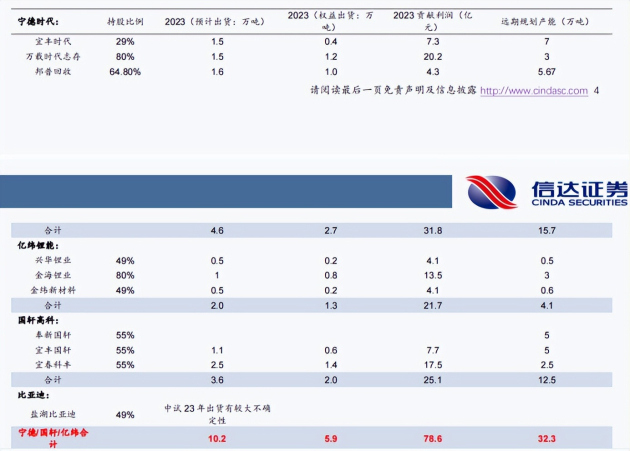Select the 盐湖比亚迪 row label

pyautogui.click(x=53, y=414)
